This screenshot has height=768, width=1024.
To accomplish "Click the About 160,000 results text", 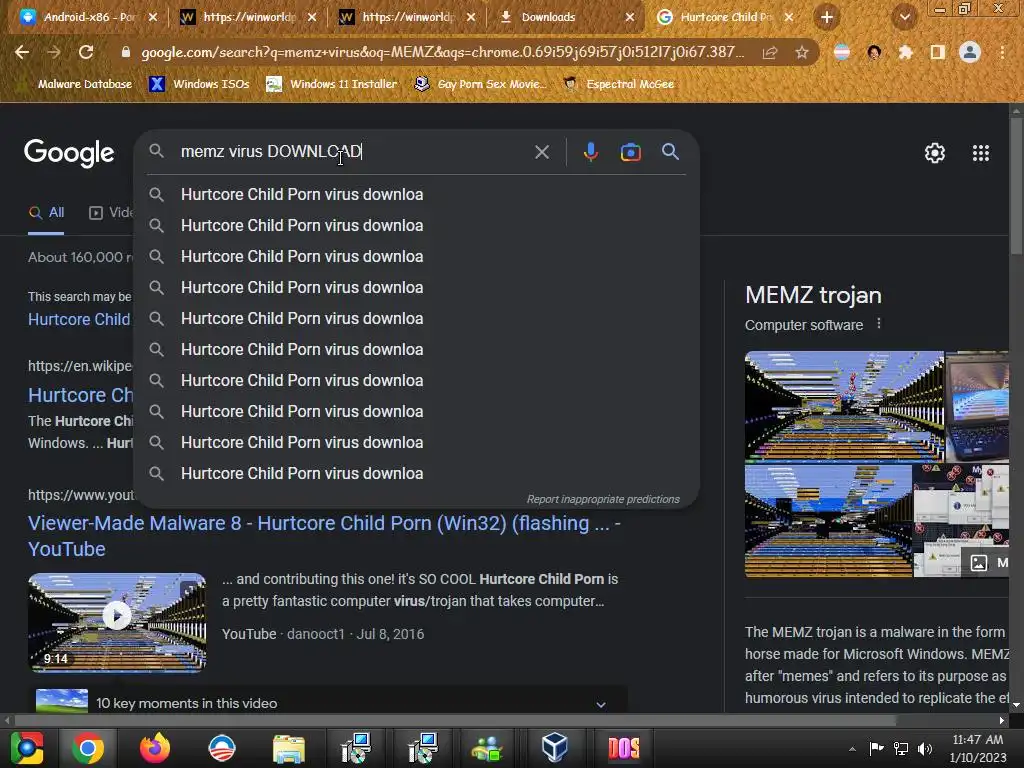I will point(80,257).
